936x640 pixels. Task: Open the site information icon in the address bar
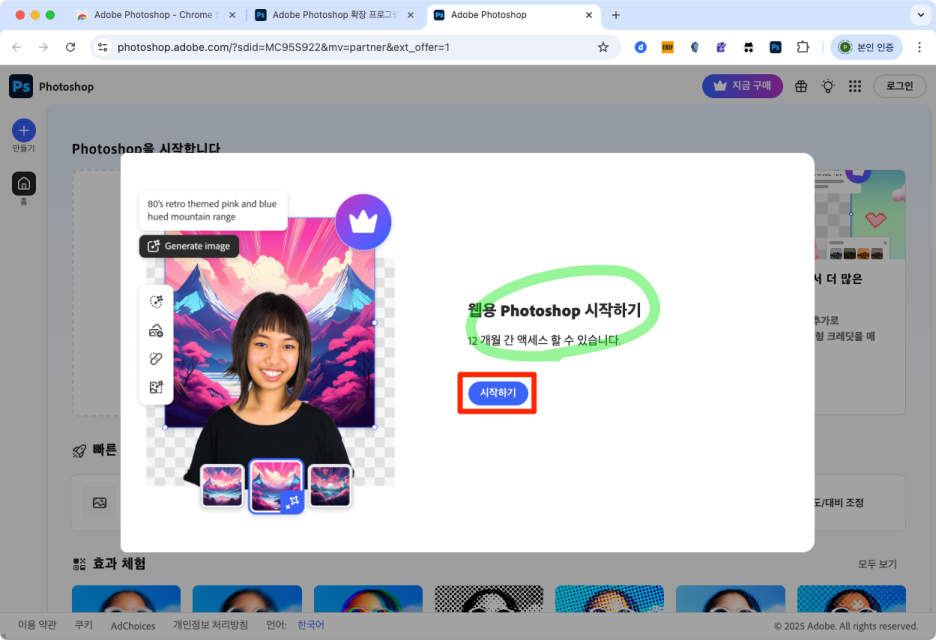click(103, 47)
